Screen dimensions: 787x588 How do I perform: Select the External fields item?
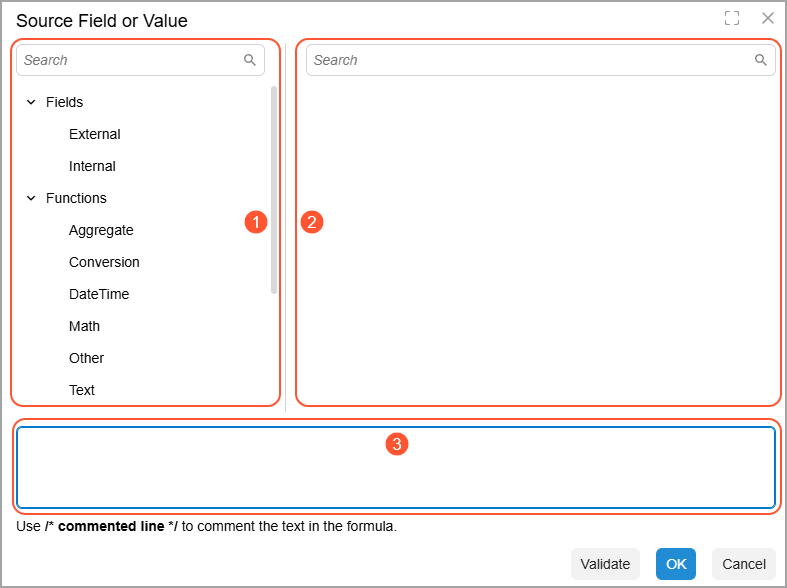(94, 134)
